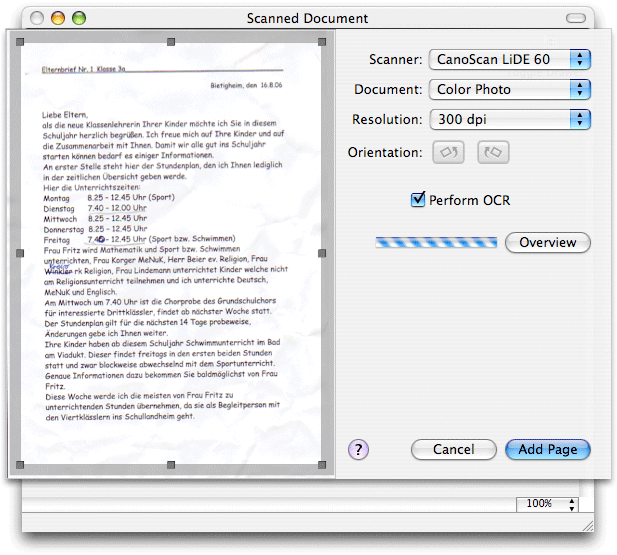
Task: Open the Resolution dropdown 300 dpi
Action: tap(510, 119)
